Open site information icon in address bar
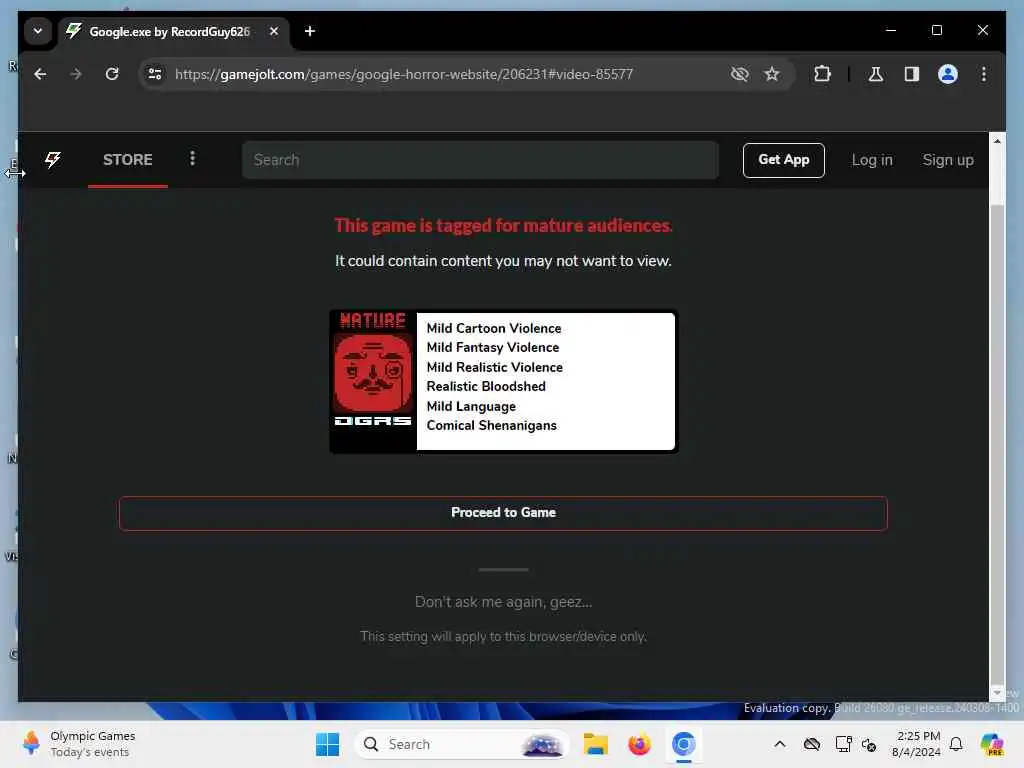The height and width of the screenshot is (768, 1024). [x=155, y=74]
